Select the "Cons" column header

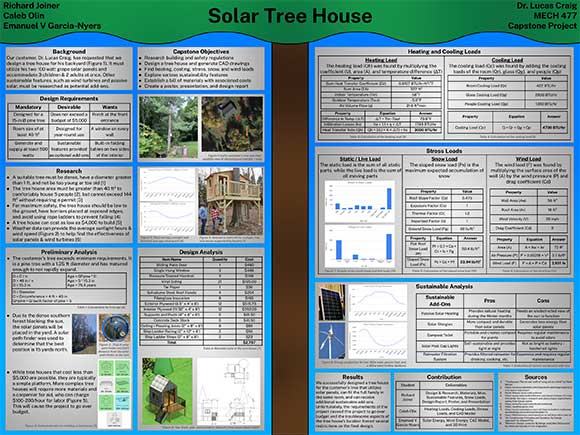(543, 300)
